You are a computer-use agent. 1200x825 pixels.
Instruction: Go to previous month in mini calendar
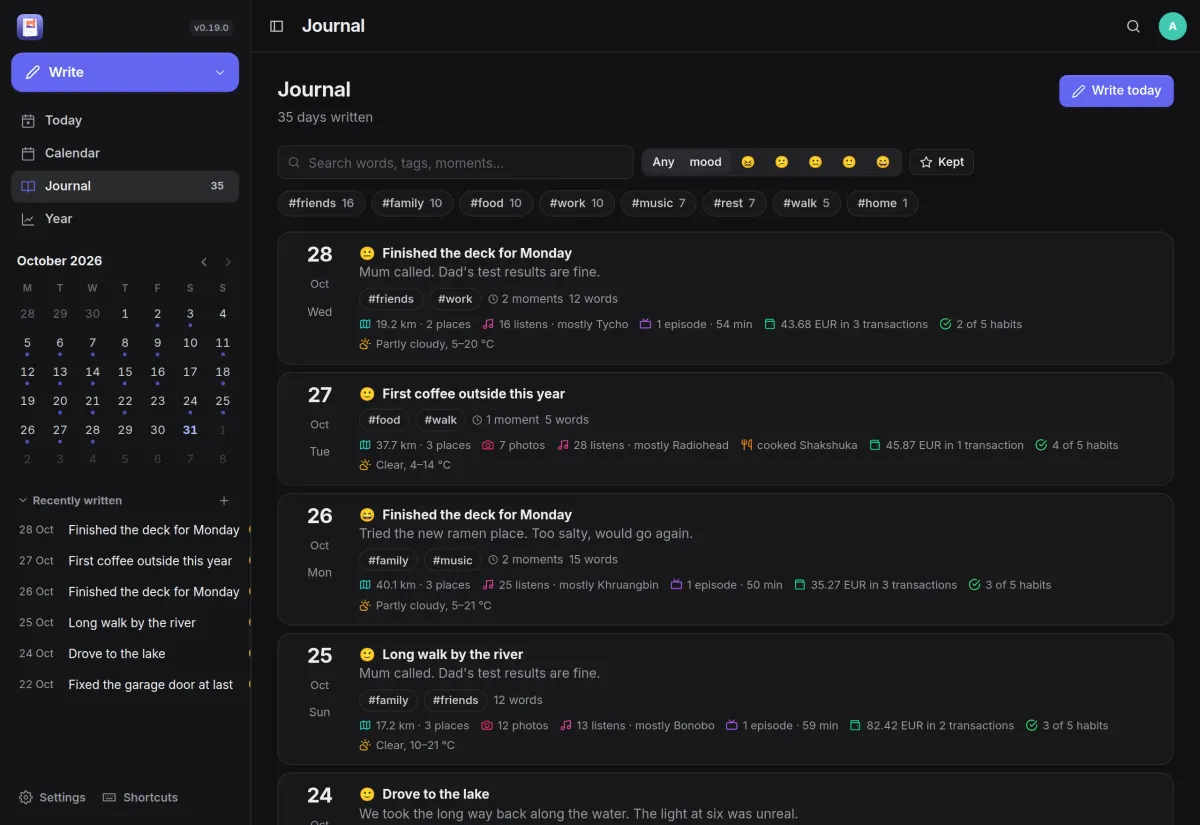click(204, 262)
